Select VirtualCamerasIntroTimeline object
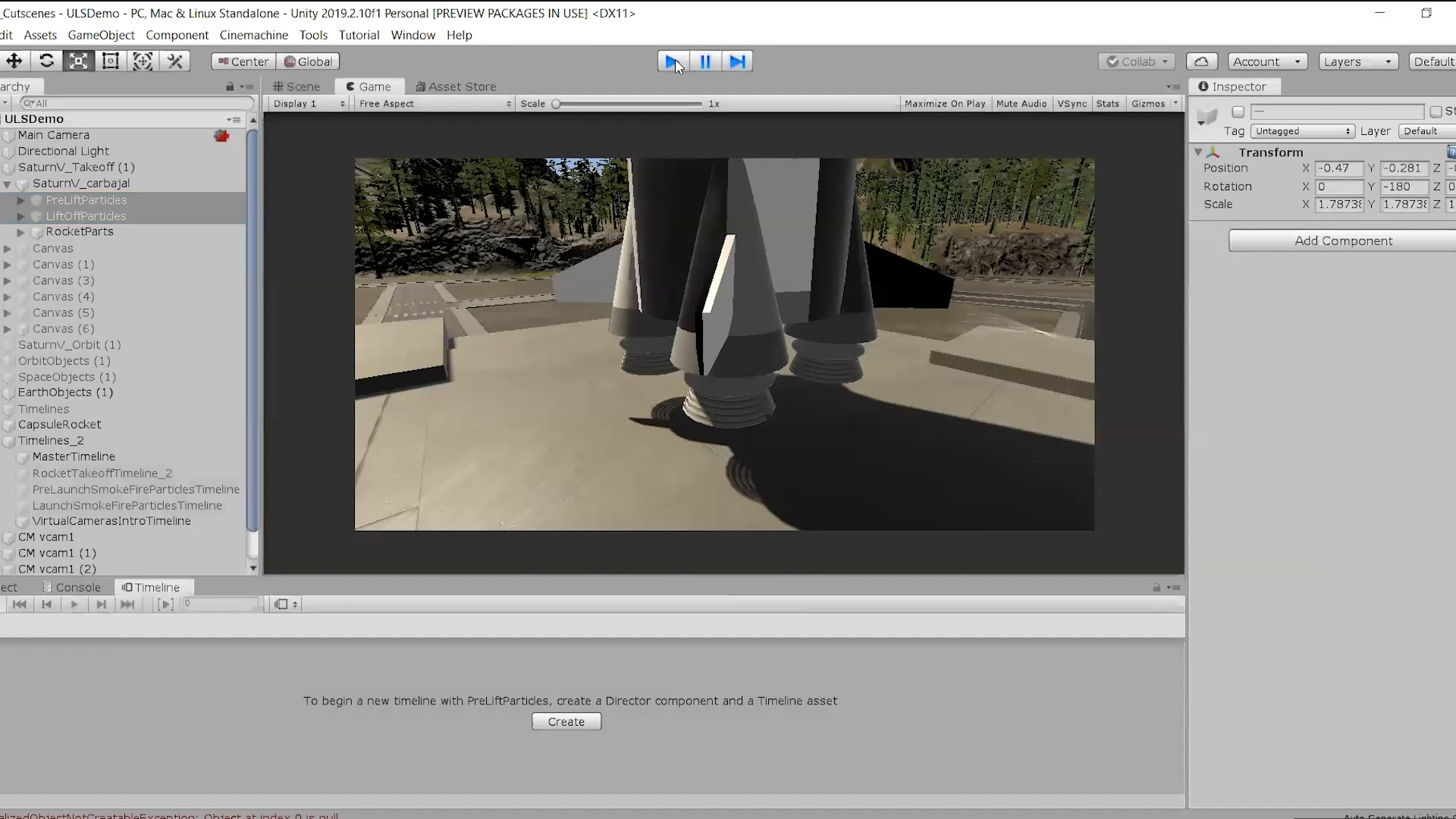 (x=111, y=521)
